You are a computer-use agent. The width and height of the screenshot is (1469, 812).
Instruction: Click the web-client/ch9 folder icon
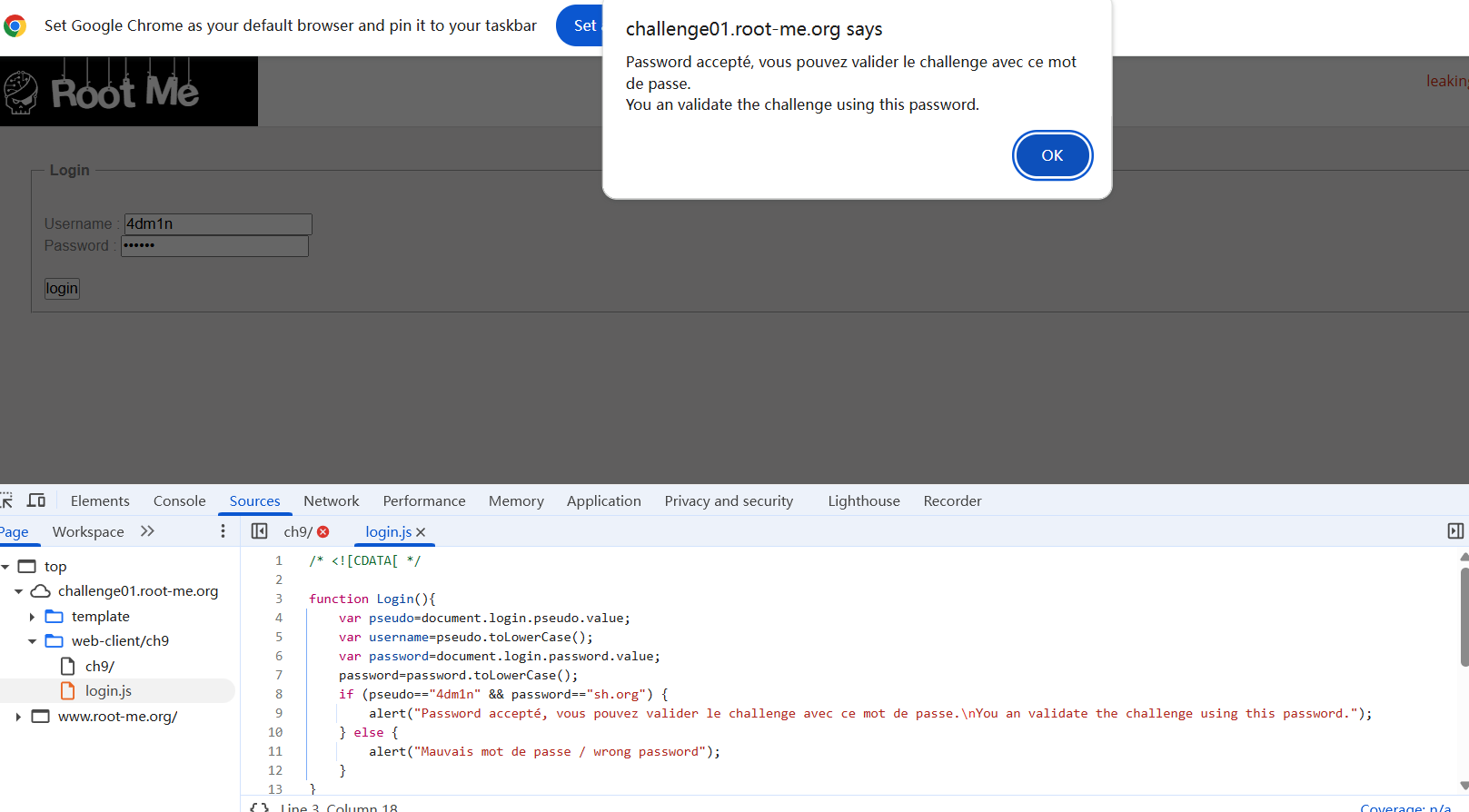55,641
